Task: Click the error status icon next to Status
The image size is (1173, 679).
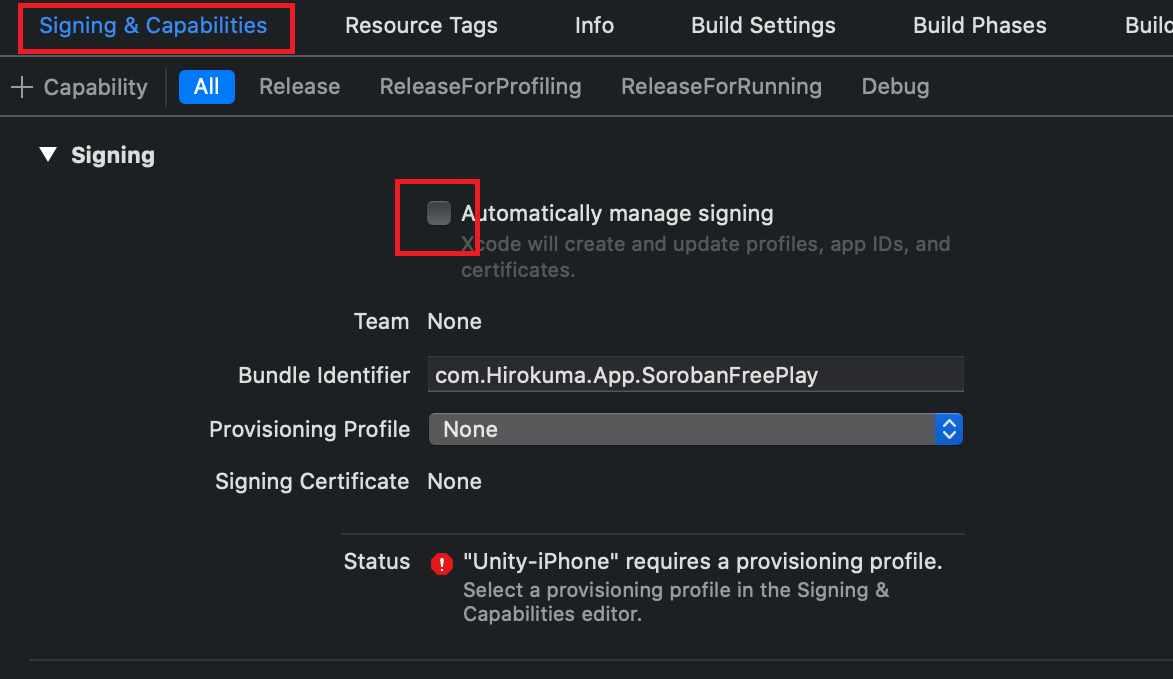Action: [x=441, y=563]
